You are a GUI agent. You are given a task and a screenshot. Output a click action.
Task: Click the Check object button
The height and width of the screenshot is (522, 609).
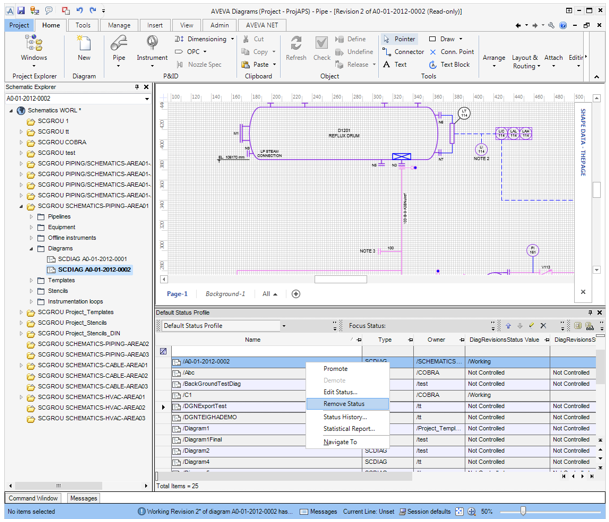(322, 49)
